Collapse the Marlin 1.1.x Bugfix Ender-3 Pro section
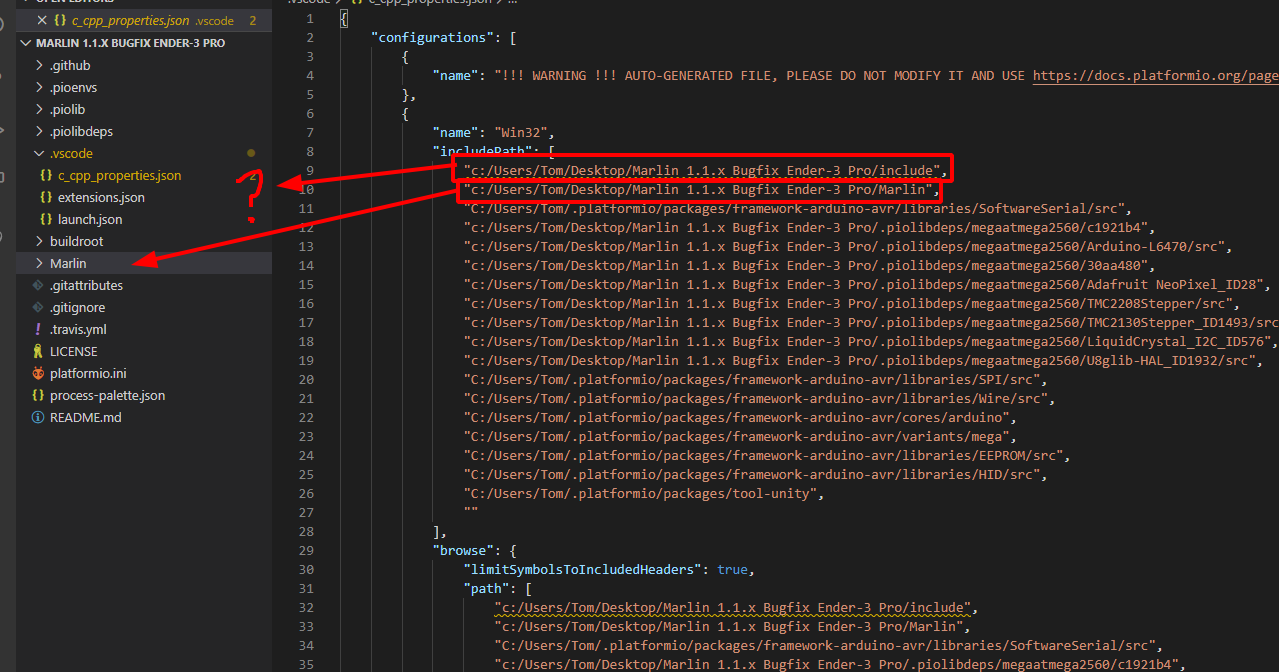 [x=27, y=44]
